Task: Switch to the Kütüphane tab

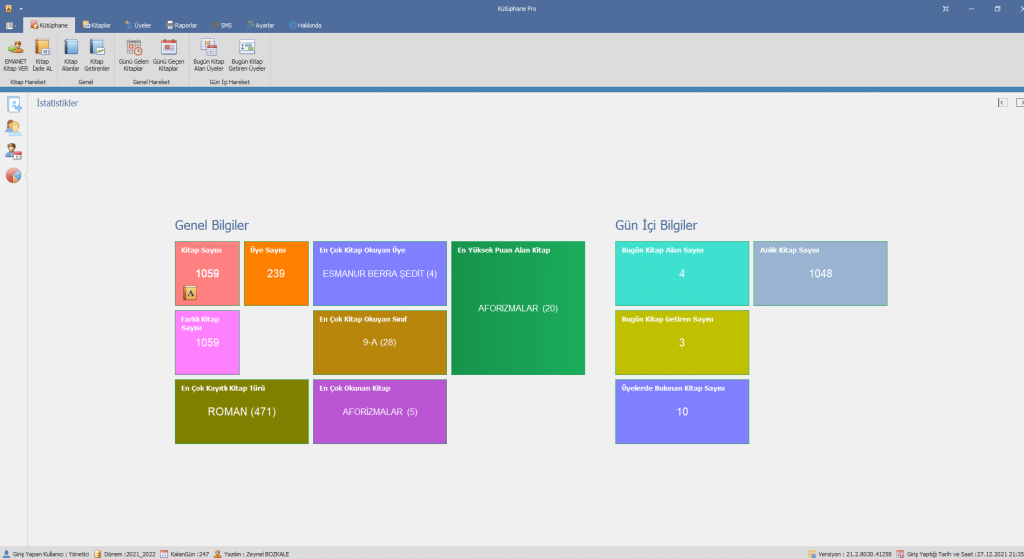Action: click(49, 25)
